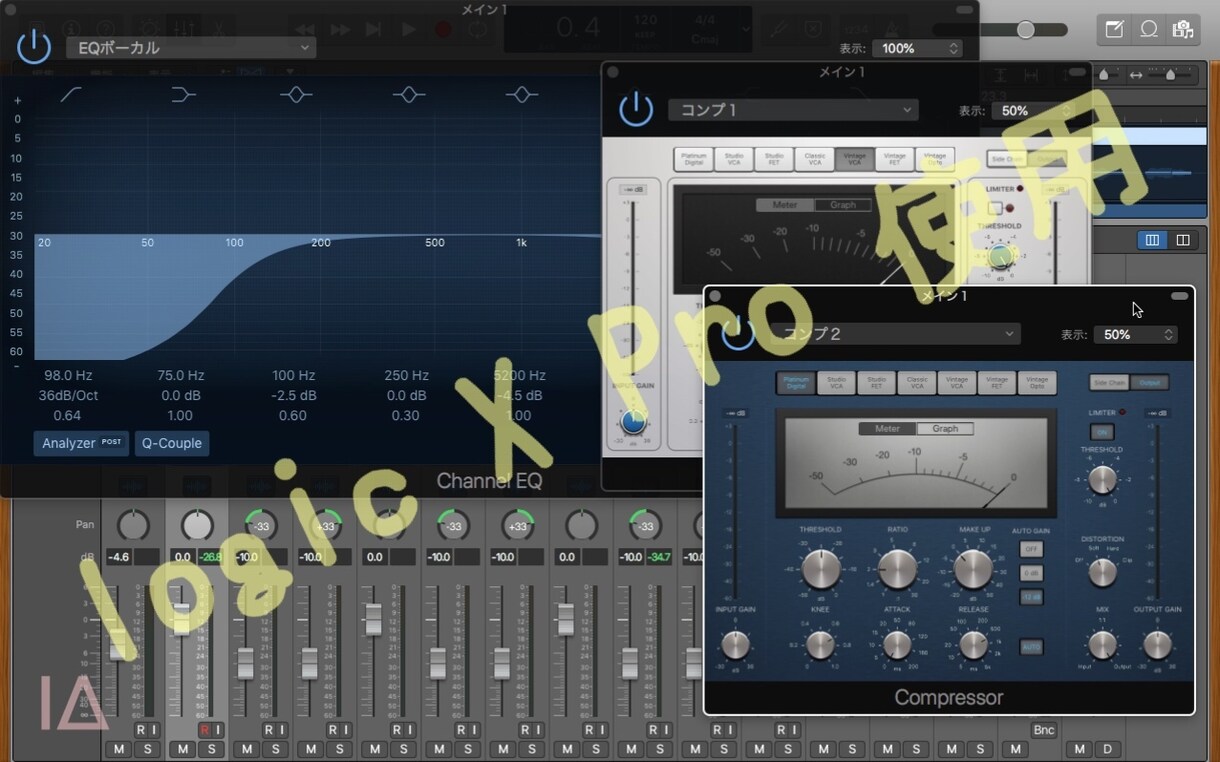Click the Rewind button in transport

click(305, 30)
